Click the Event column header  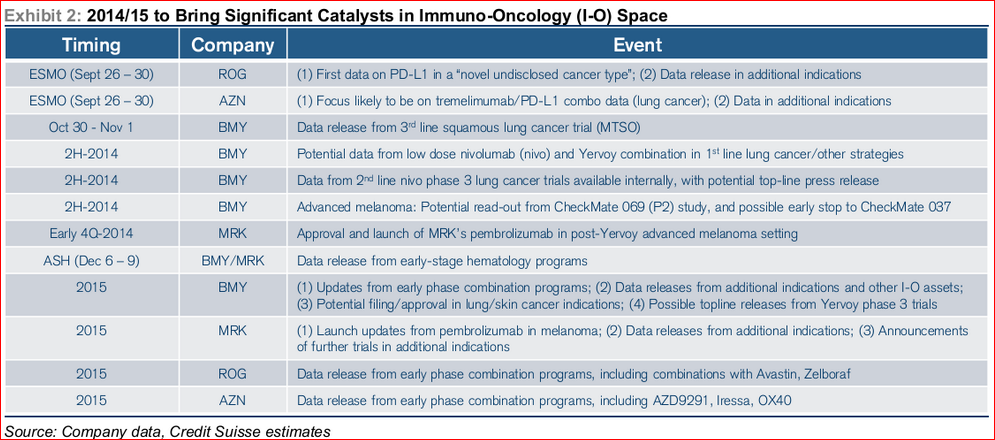[637, 45]
